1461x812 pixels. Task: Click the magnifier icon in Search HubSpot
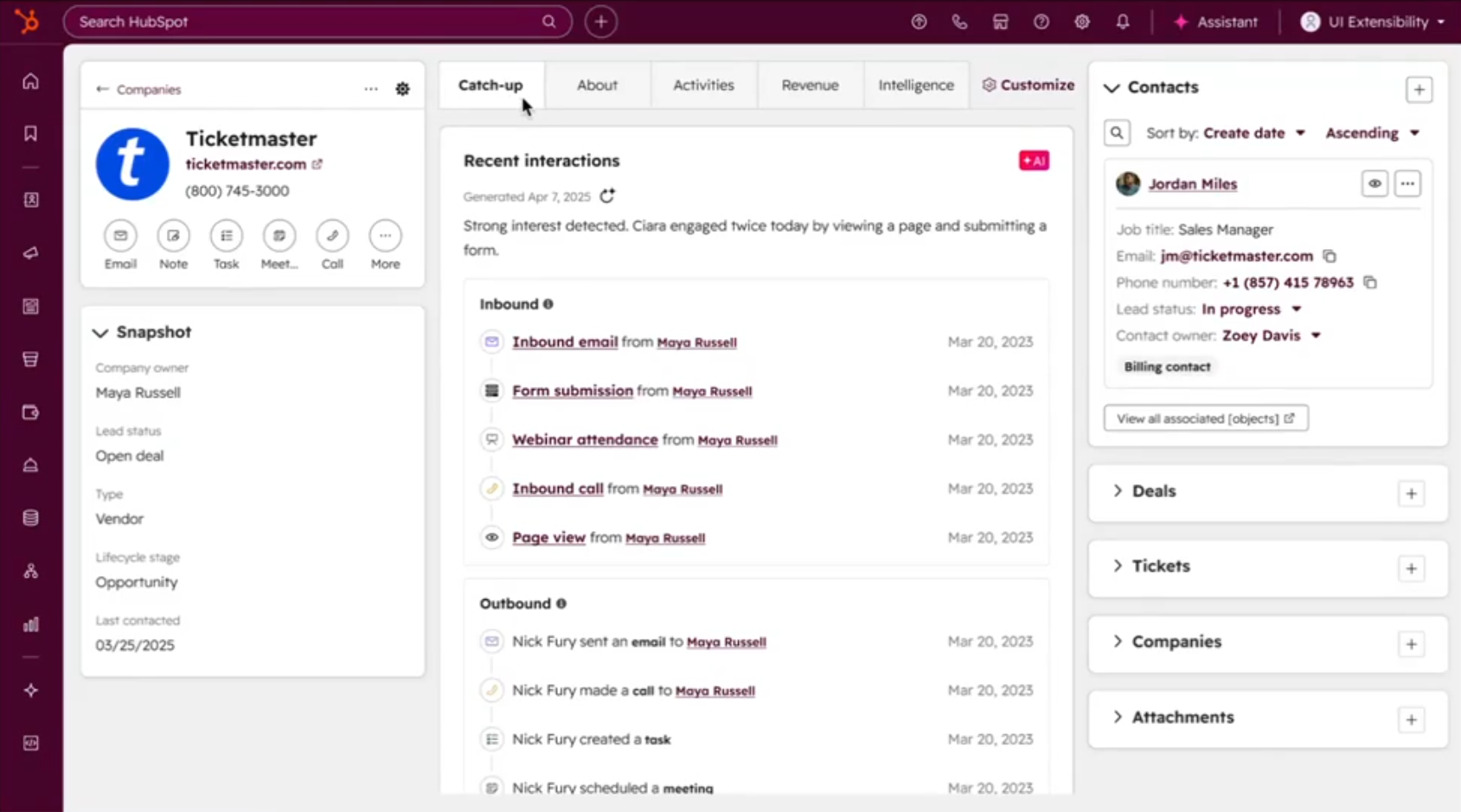(549, 22)
